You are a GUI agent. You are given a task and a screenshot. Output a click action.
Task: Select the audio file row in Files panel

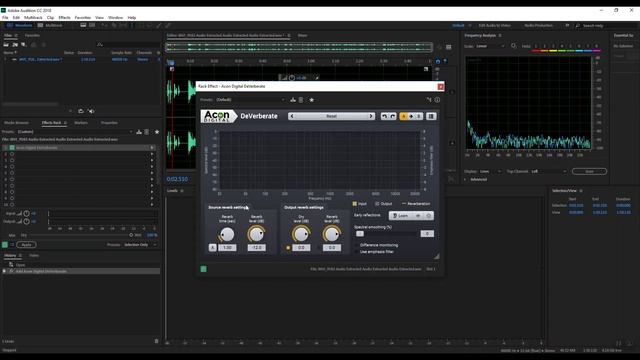(82, 59)
